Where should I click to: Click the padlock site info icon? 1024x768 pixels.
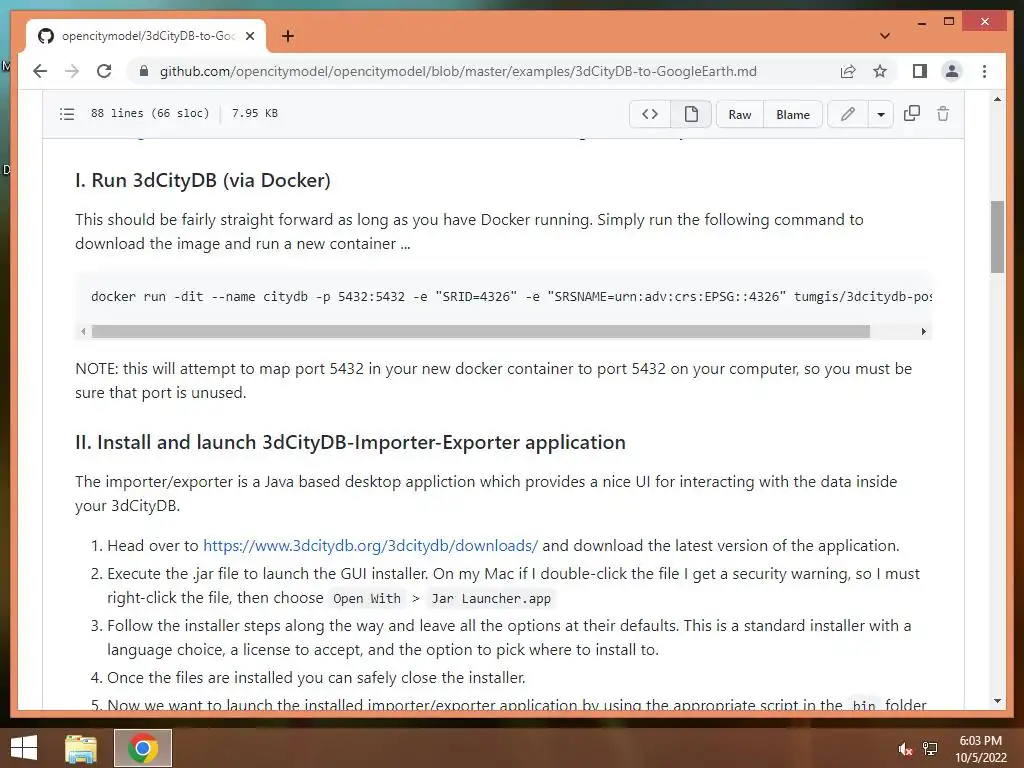(144, 71)
